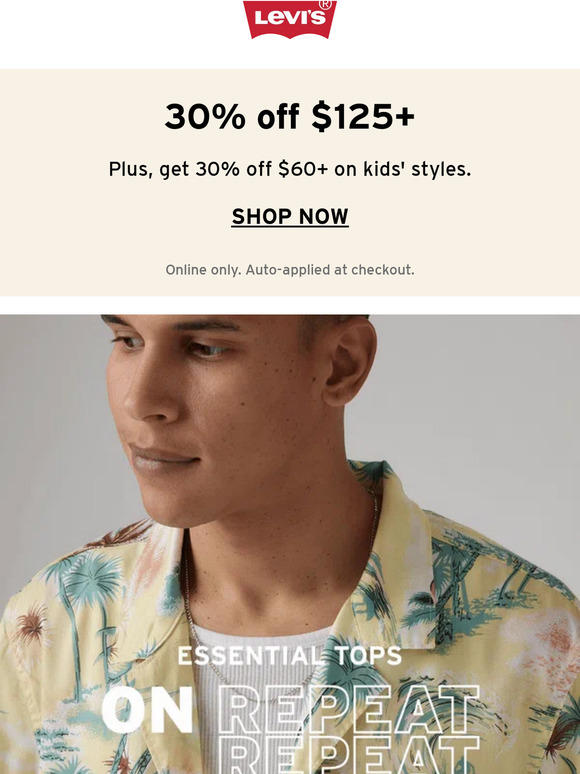Click the second outlined REPEAT word at bottom
Screen dimensions: 580x774
click(x=350, y=755)
